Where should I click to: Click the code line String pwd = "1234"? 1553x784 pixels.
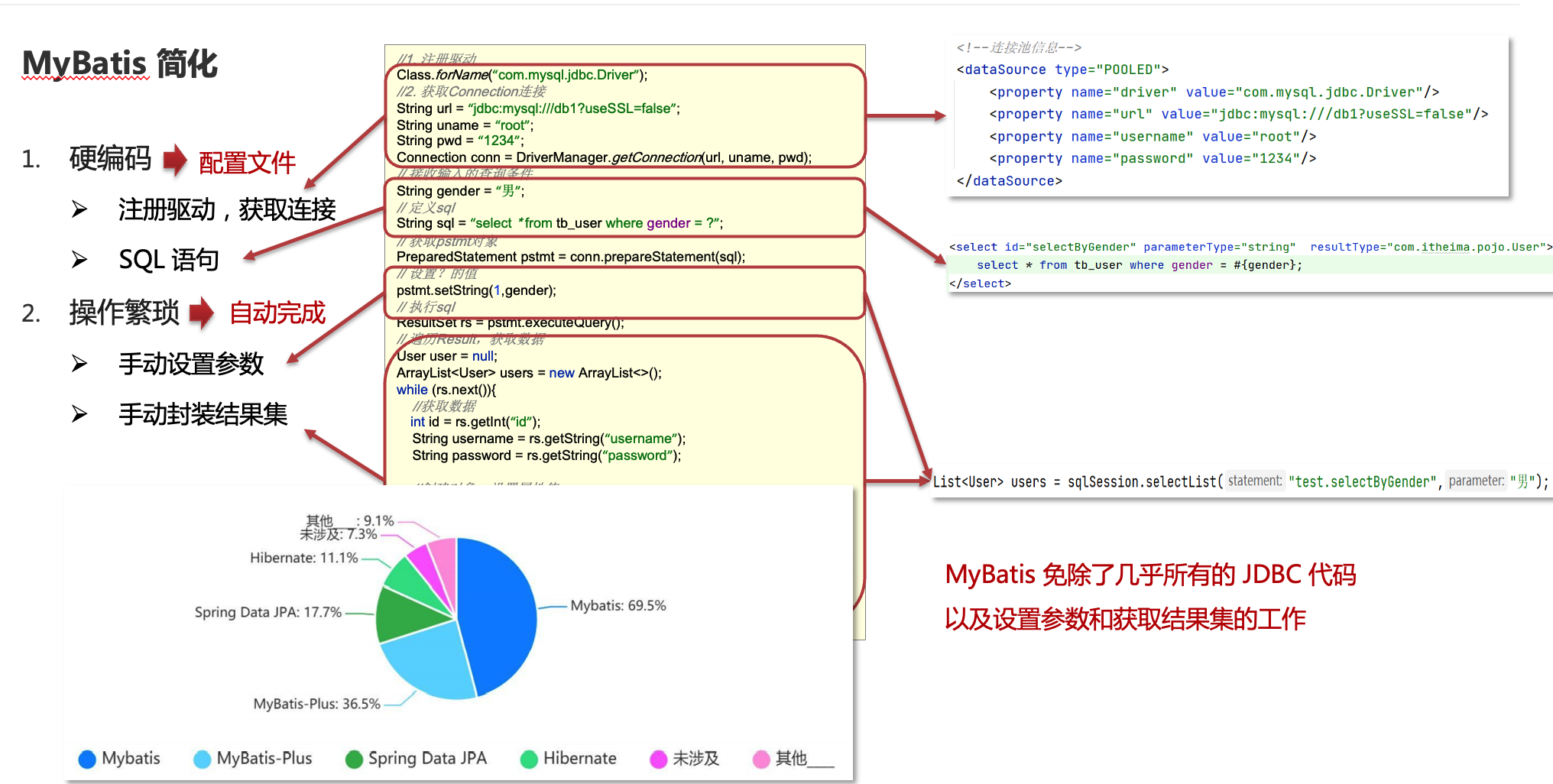pos(460,141)
